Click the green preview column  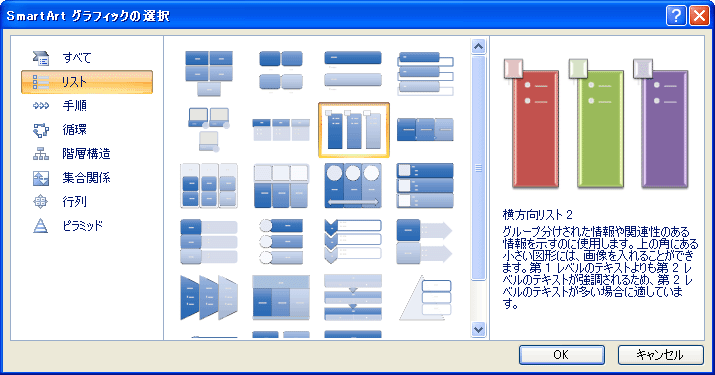[x=601, y=129]
